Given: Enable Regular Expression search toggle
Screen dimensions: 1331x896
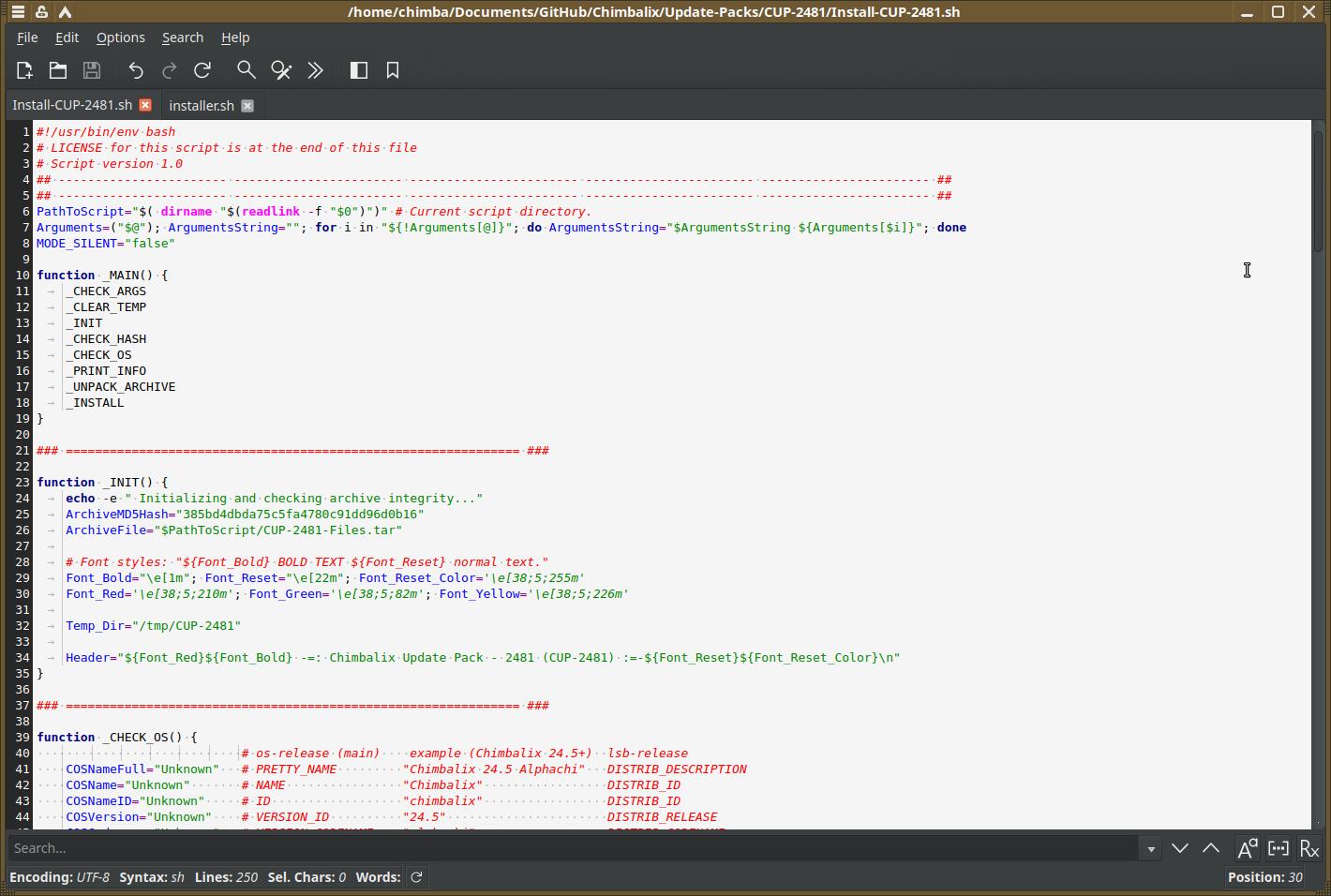Looking at the screenshot, I should pos(1309,848).
